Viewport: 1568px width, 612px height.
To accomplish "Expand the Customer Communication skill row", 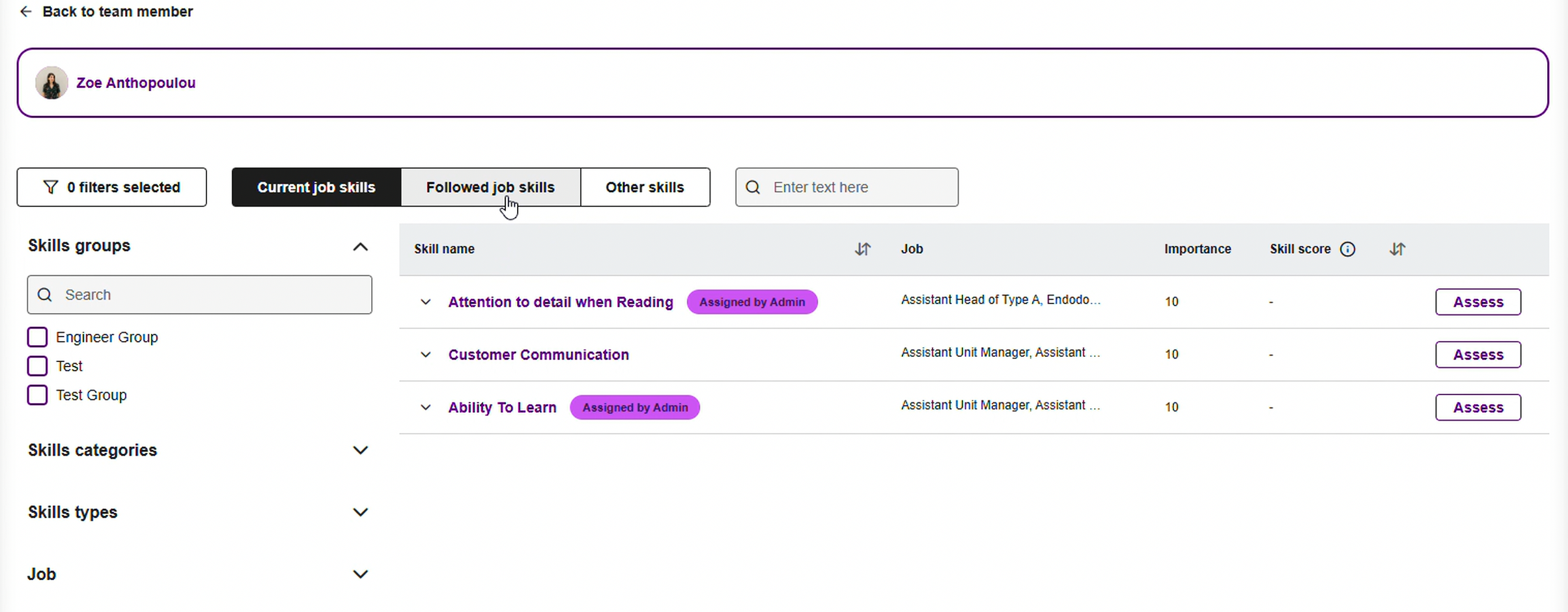I will coord(425,355).
